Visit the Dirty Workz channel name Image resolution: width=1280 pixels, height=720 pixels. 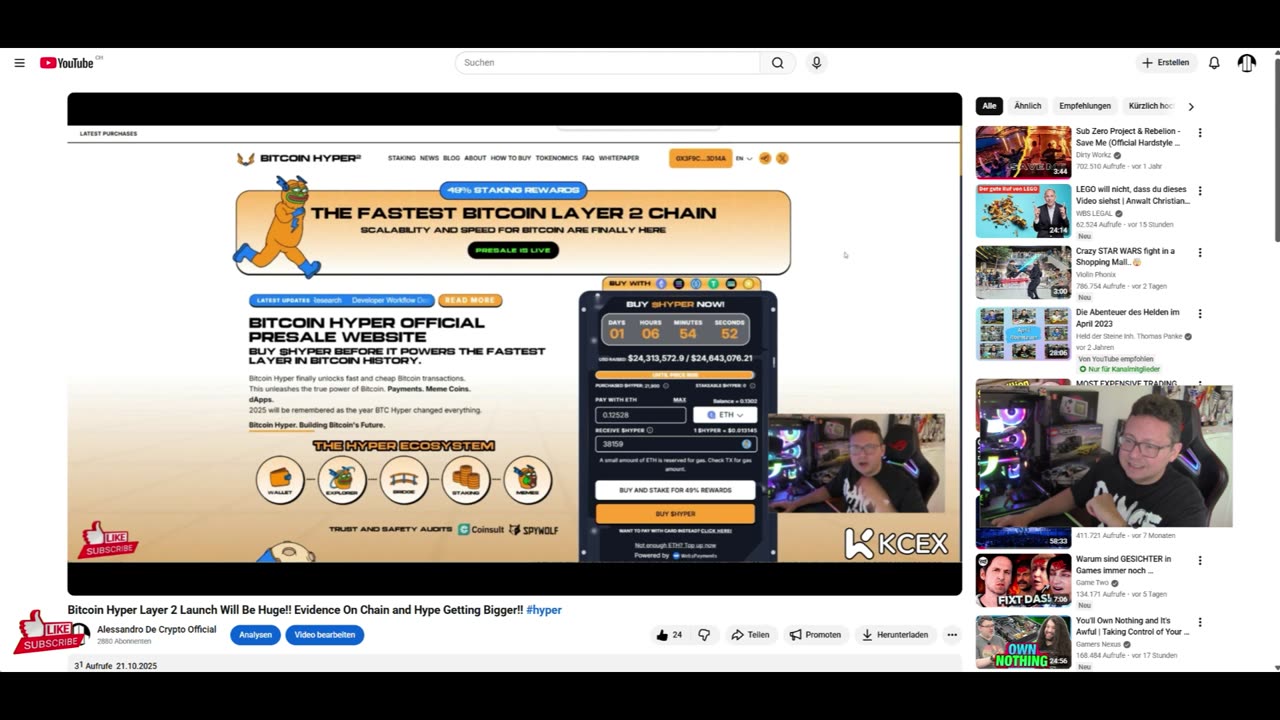(x=1094, y=155)
